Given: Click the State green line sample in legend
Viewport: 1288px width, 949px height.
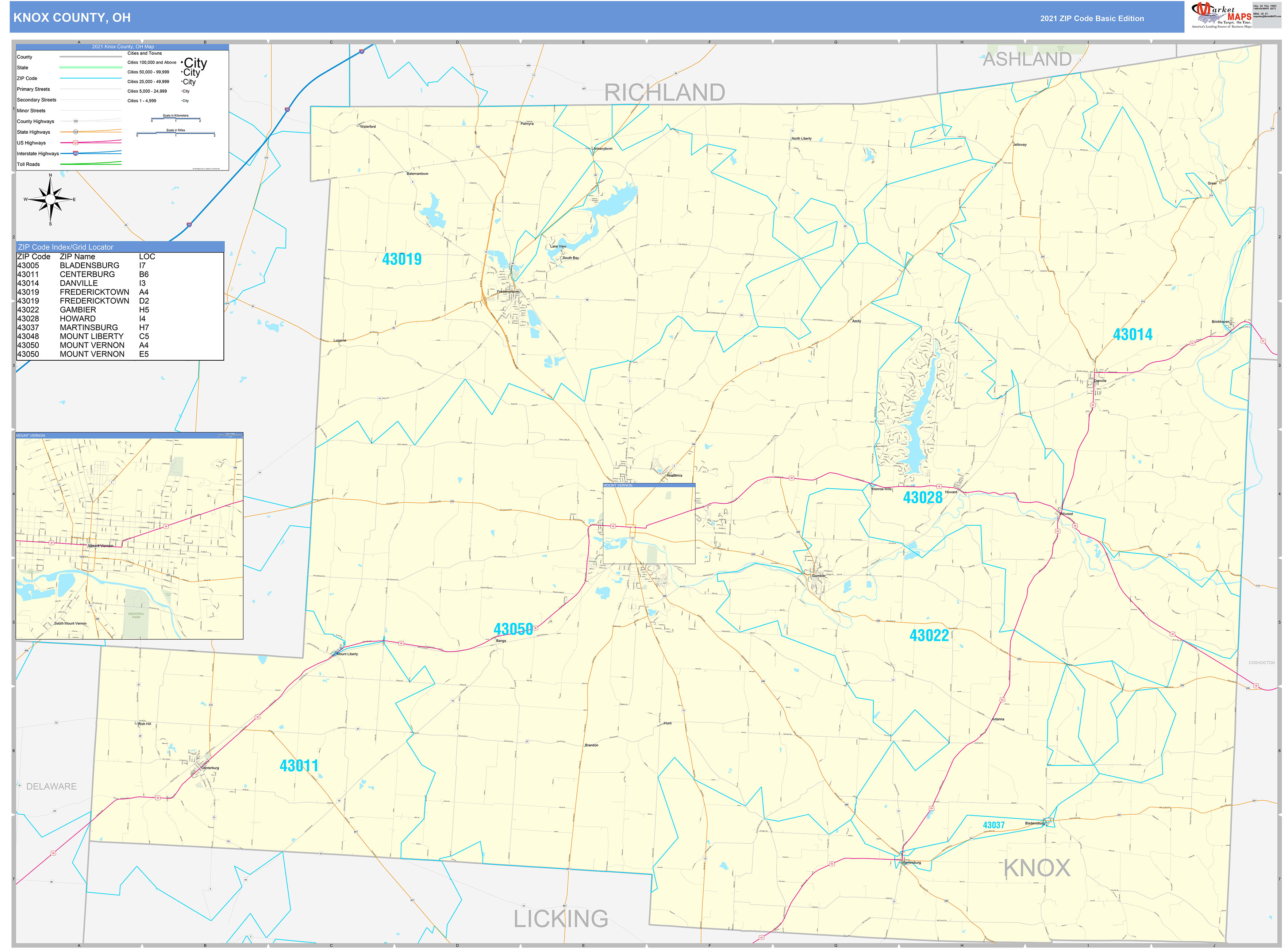Looking at the screenshot, I should [91, 68].
